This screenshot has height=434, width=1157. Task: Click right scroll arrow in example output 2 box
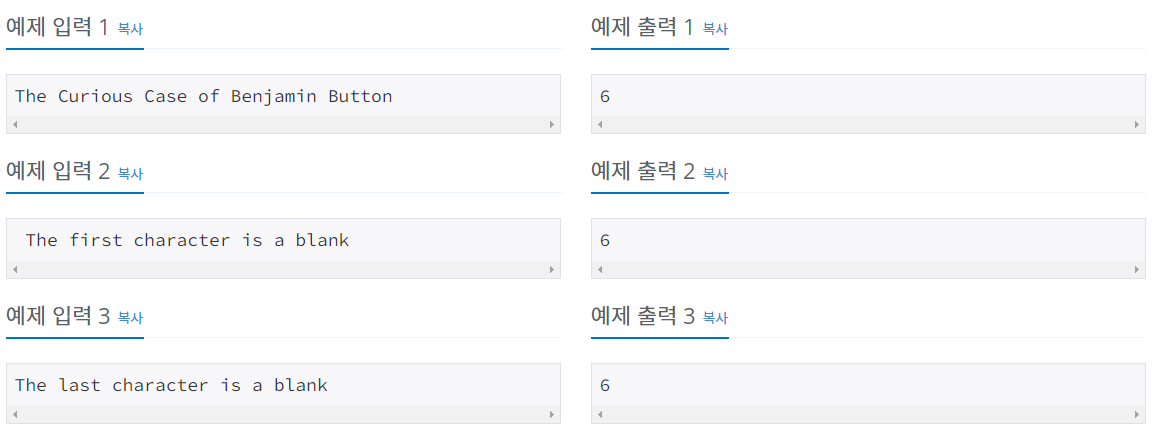tap(1136, 269)
